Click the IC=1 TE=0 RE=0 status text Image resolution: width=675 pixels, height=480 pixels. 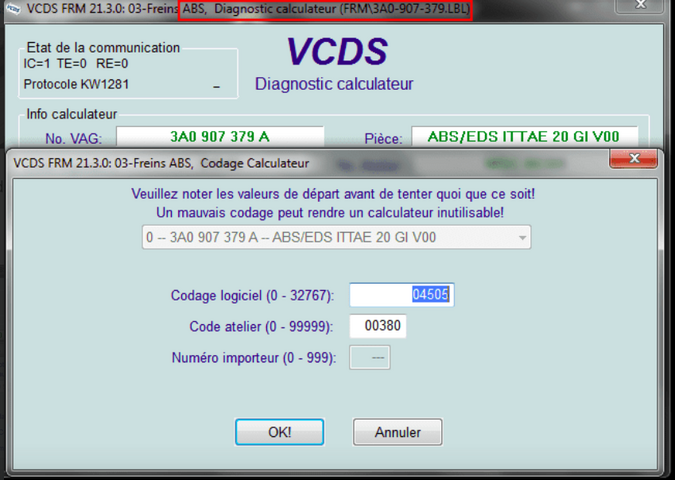(x=76, y=64)
